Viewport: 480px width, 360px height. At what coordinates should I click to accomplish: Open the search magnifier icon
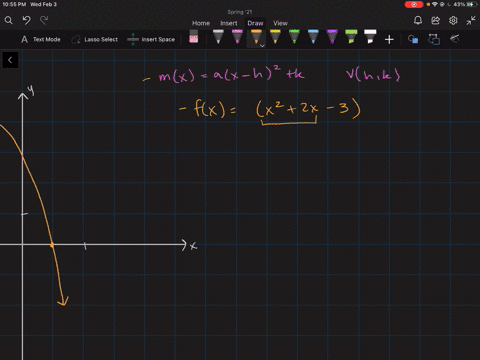[9, 21]
